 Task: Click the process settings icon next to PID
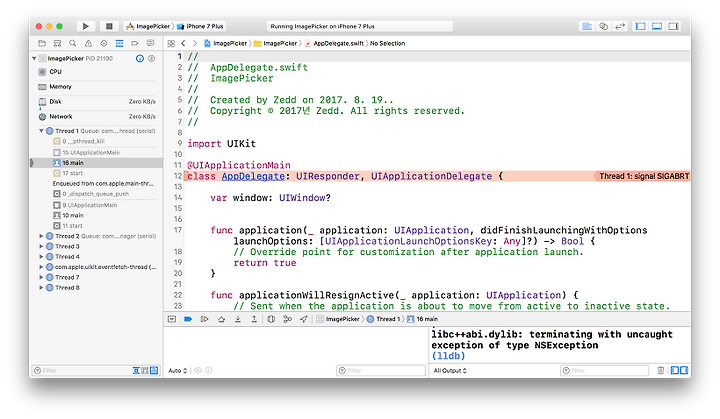click(x=151, y=58)
